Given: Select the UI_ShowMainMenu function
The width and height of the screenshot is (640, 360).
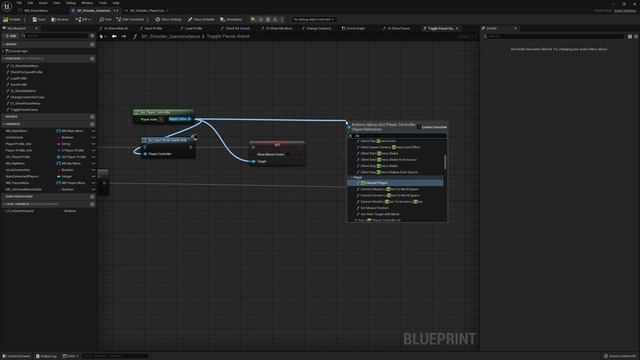Looking at the screenshot, I should [24, 66].
